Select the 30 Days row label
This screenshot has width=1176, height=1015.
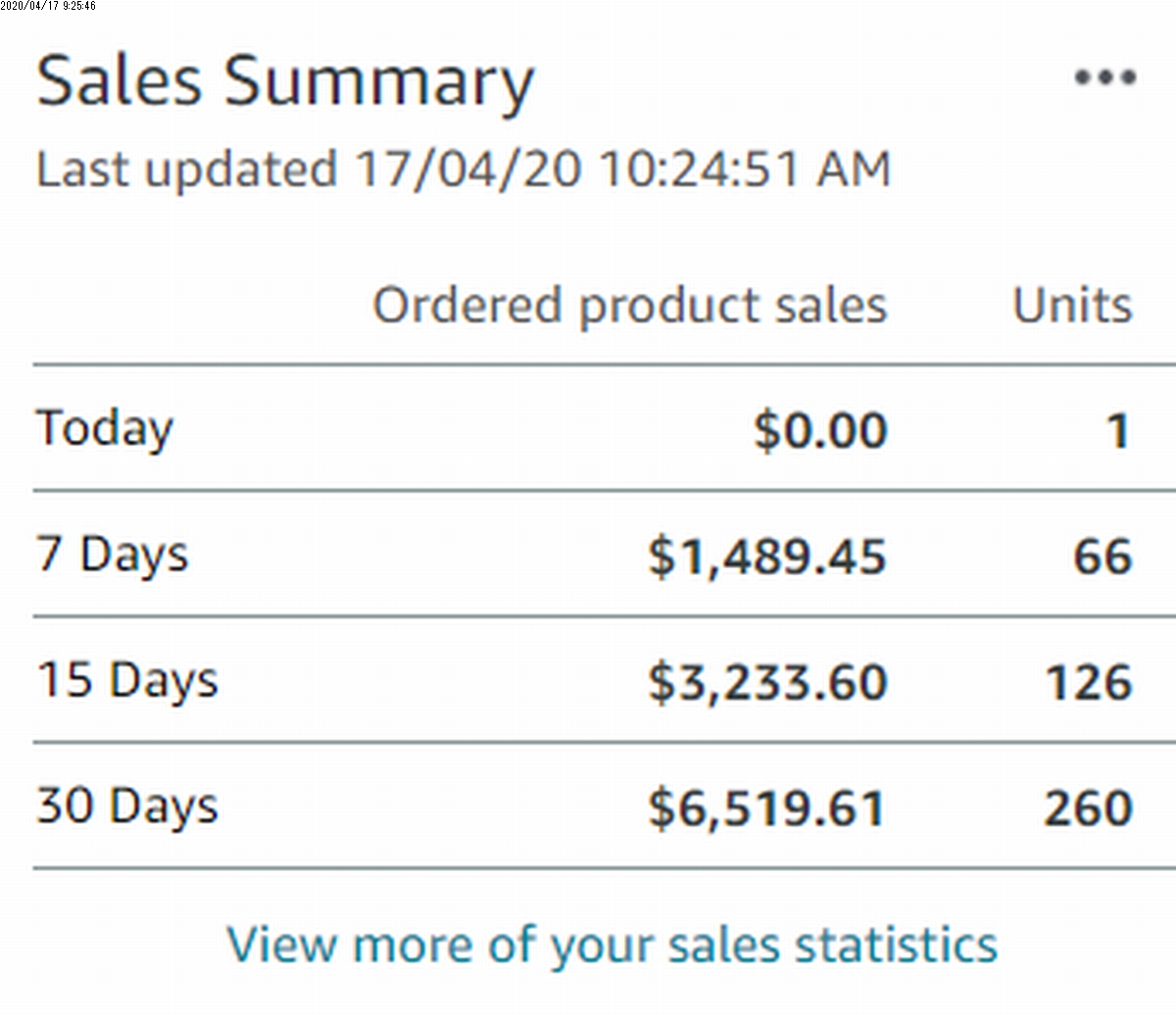coord(126,806)
